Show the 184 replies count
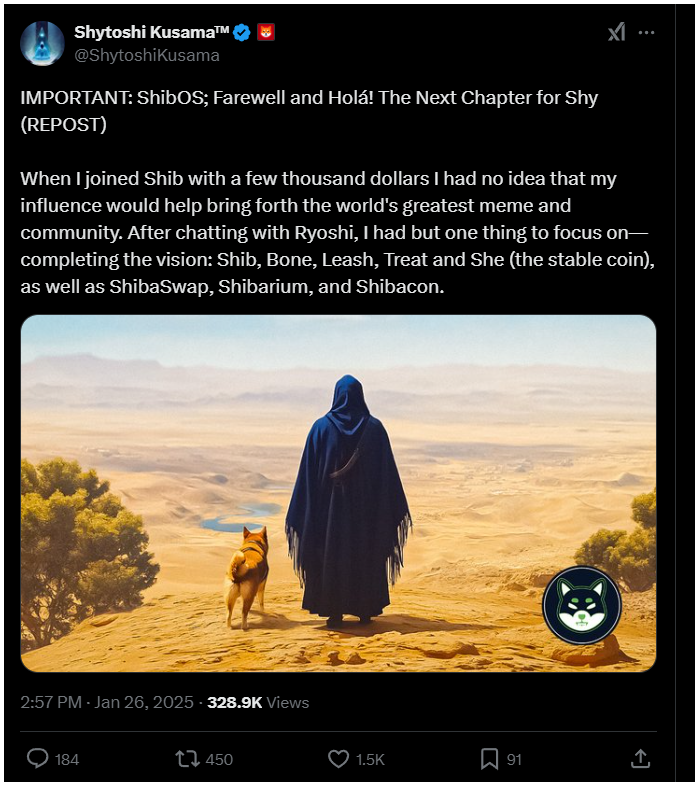Screen dimensions: 699x786 [x=67, y=759]
